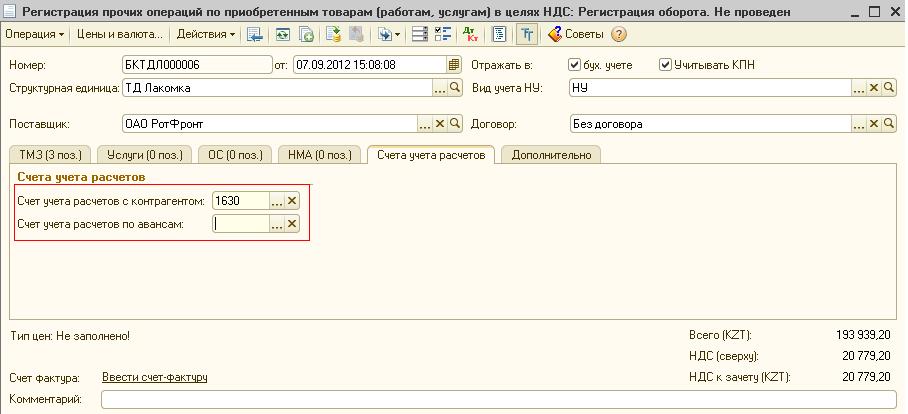The width and height of the screenshot is (908, 414).
Task: Toggle the бух. учете checkbox
Action: click(574, 65)
